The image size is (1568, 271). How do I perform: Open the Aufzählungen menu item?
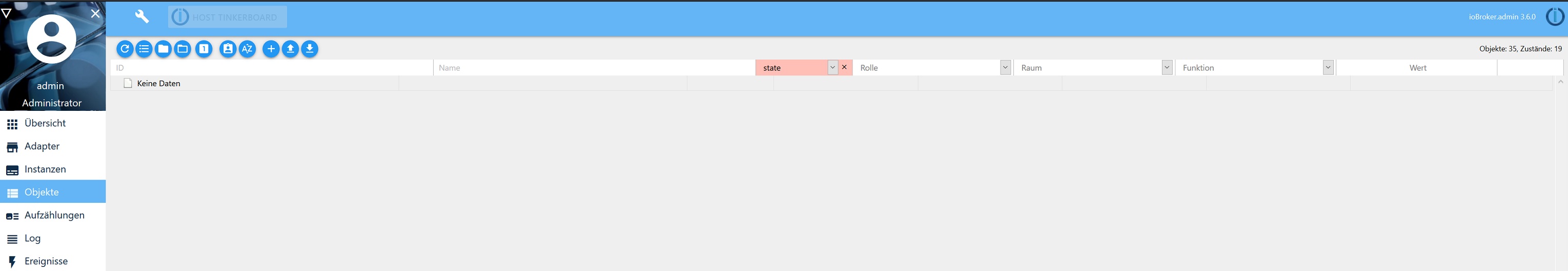tap(53, 215)
